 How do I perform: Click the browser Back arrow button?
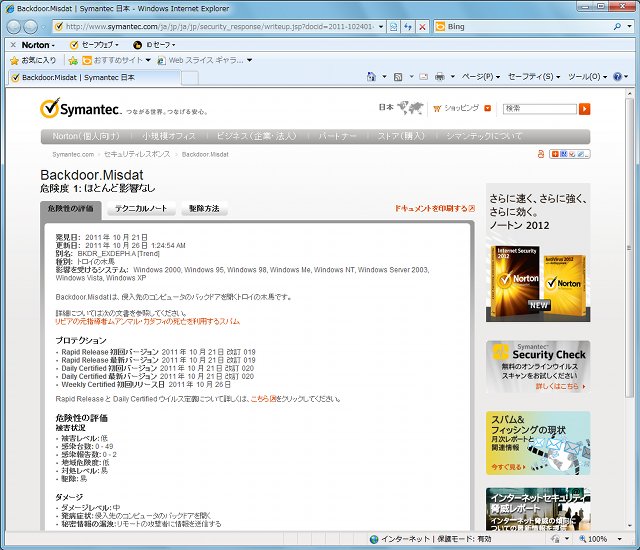[14, 27]
